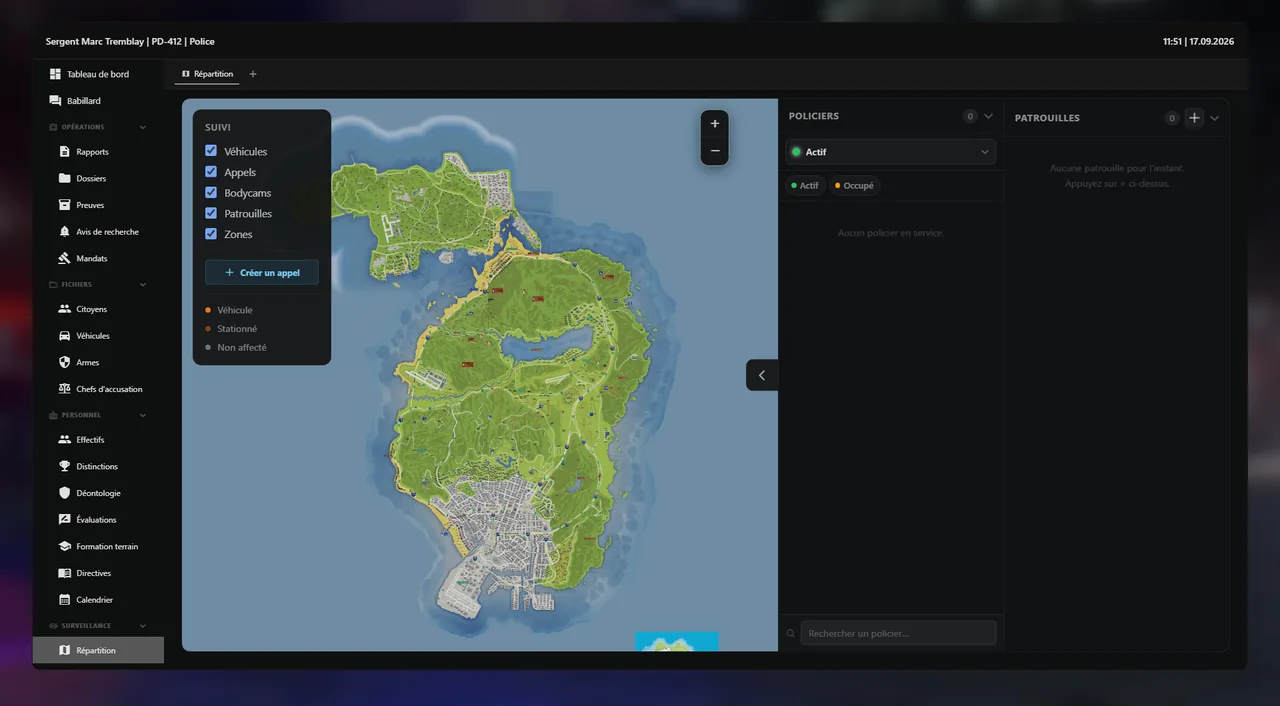Open Avis de recherche page link
This screenshot has height=706, width=1280.
(107, 232)
